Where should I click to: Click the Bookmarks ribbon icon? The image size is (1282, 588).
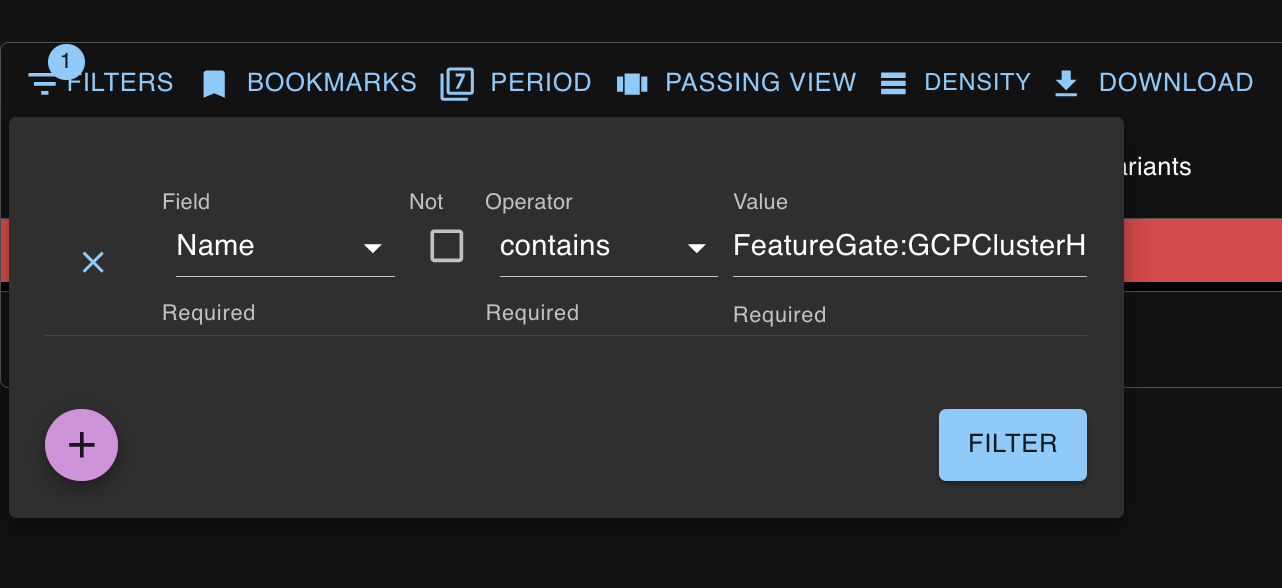214,84
